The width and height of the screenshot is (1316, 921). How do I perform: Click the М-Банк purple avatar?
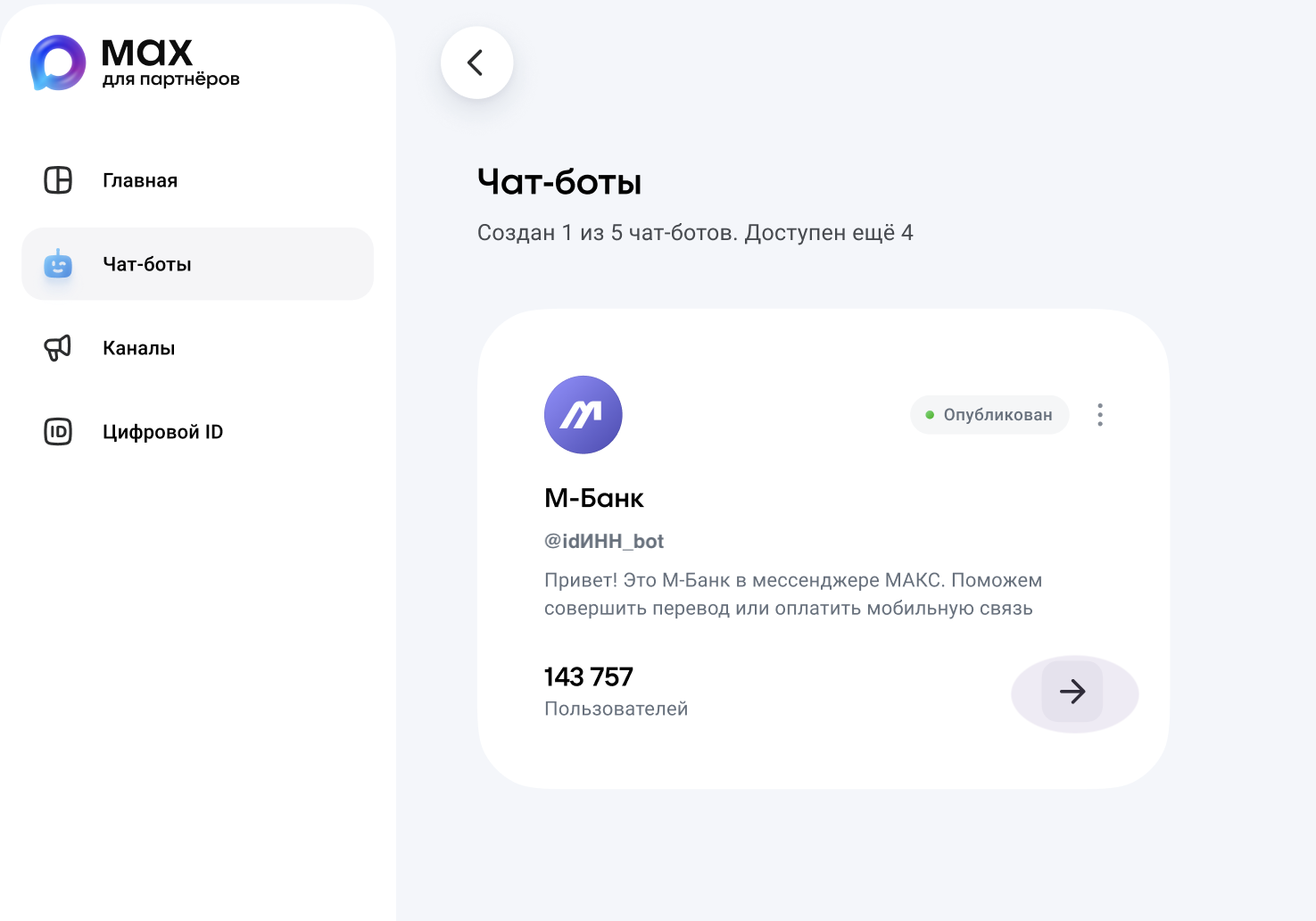tap(584, 415)
